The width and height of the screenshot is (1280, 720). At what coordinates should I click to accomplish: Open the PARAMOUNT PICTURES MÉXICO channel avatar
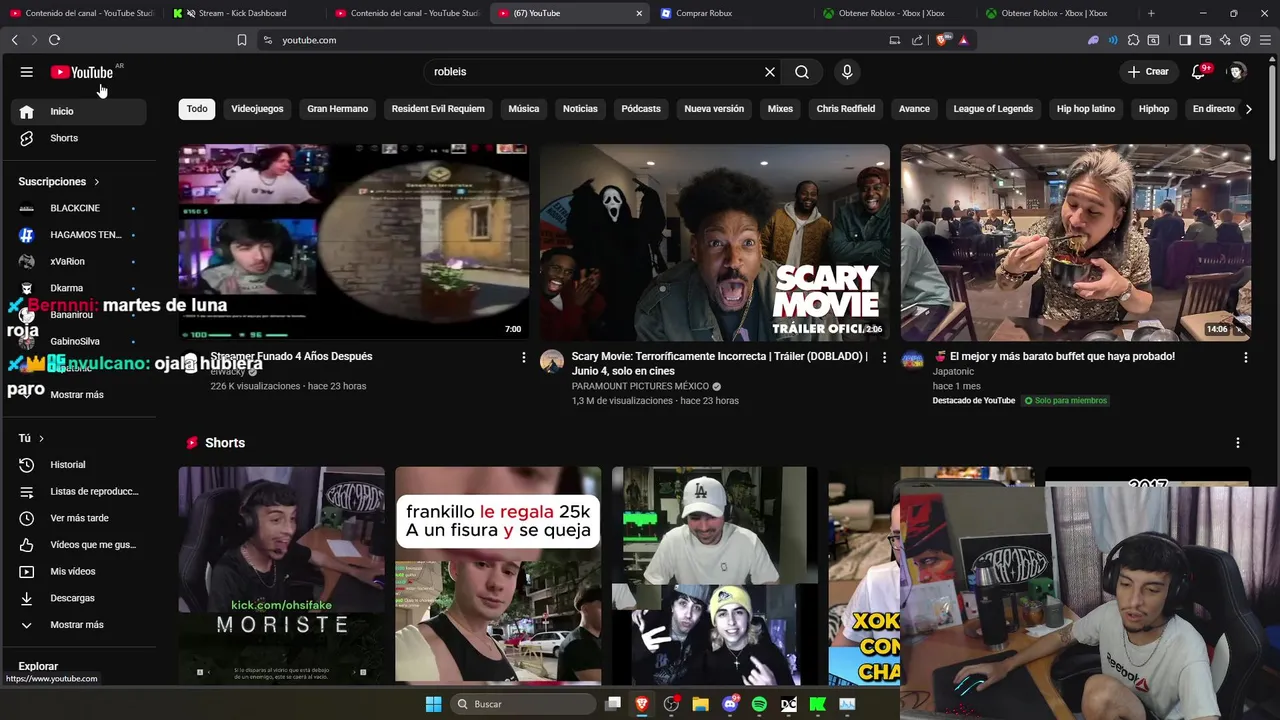[552, 361]
